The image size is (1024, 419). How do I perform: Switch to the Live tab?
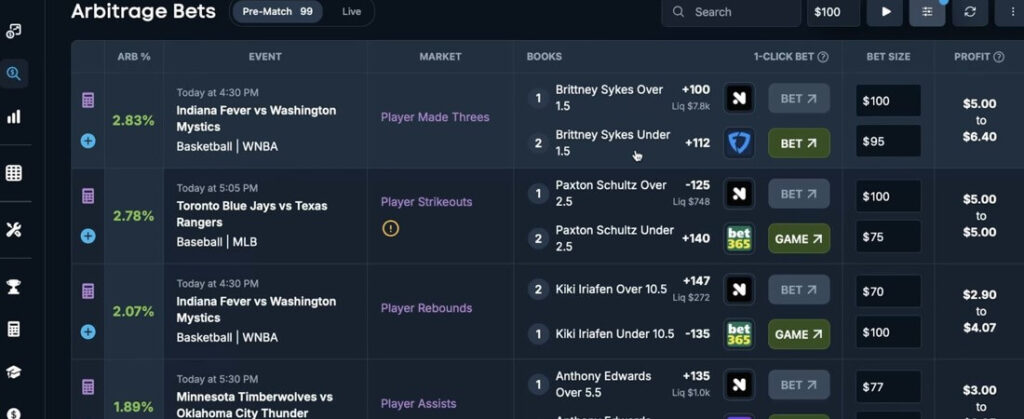351,12
